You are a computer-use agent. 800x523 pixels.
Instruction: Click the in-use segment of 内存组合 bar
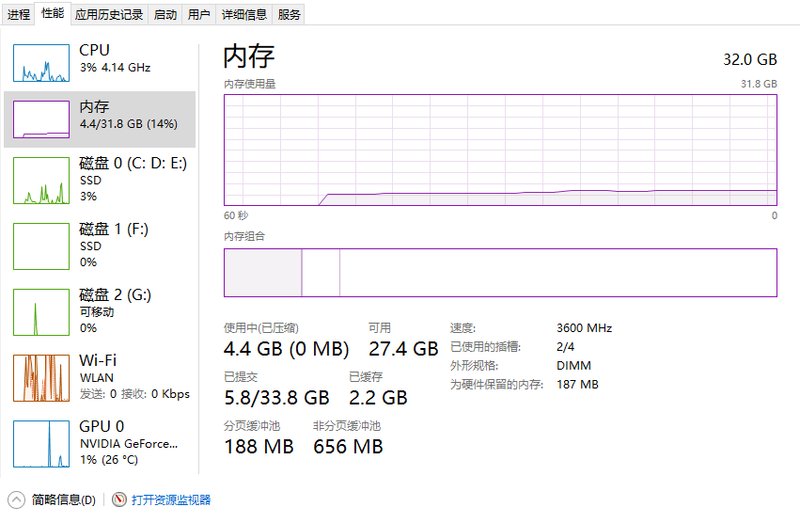tap(263, 272)
